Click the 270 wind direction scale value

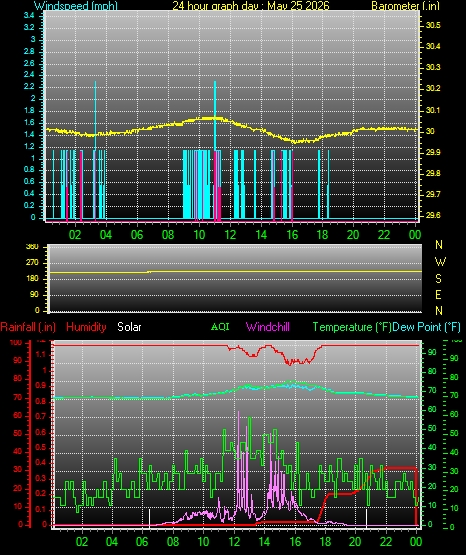coord(32,263)
